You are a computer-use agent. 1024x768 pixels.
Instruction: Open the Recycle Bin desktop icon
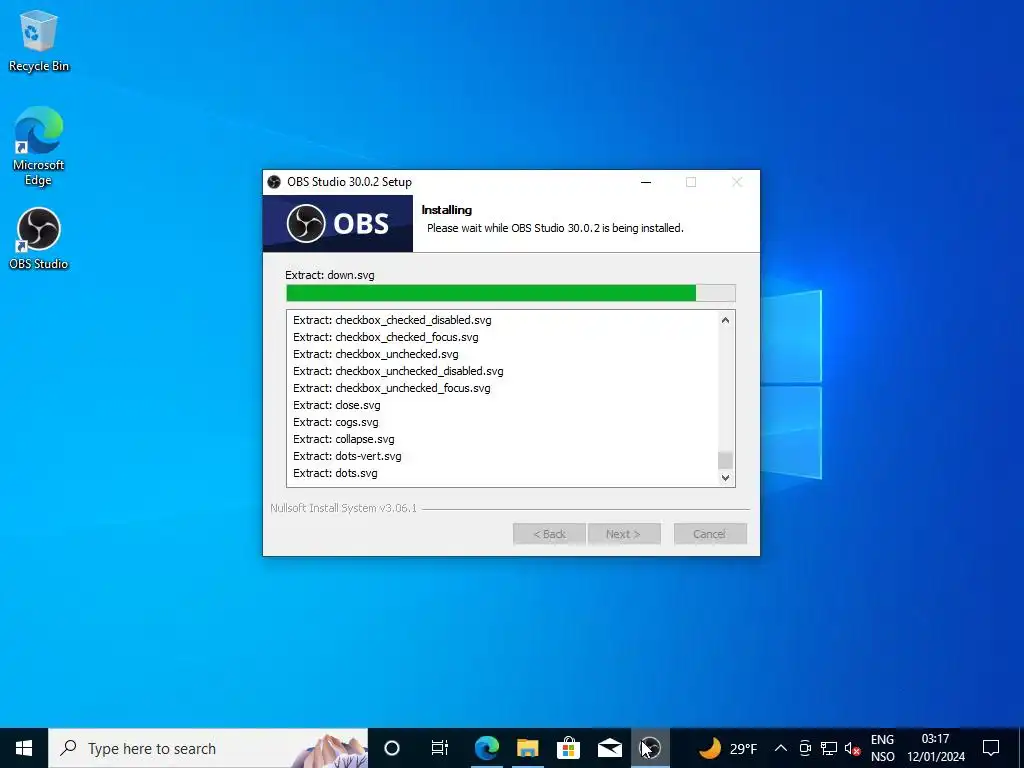pos(39,40)
